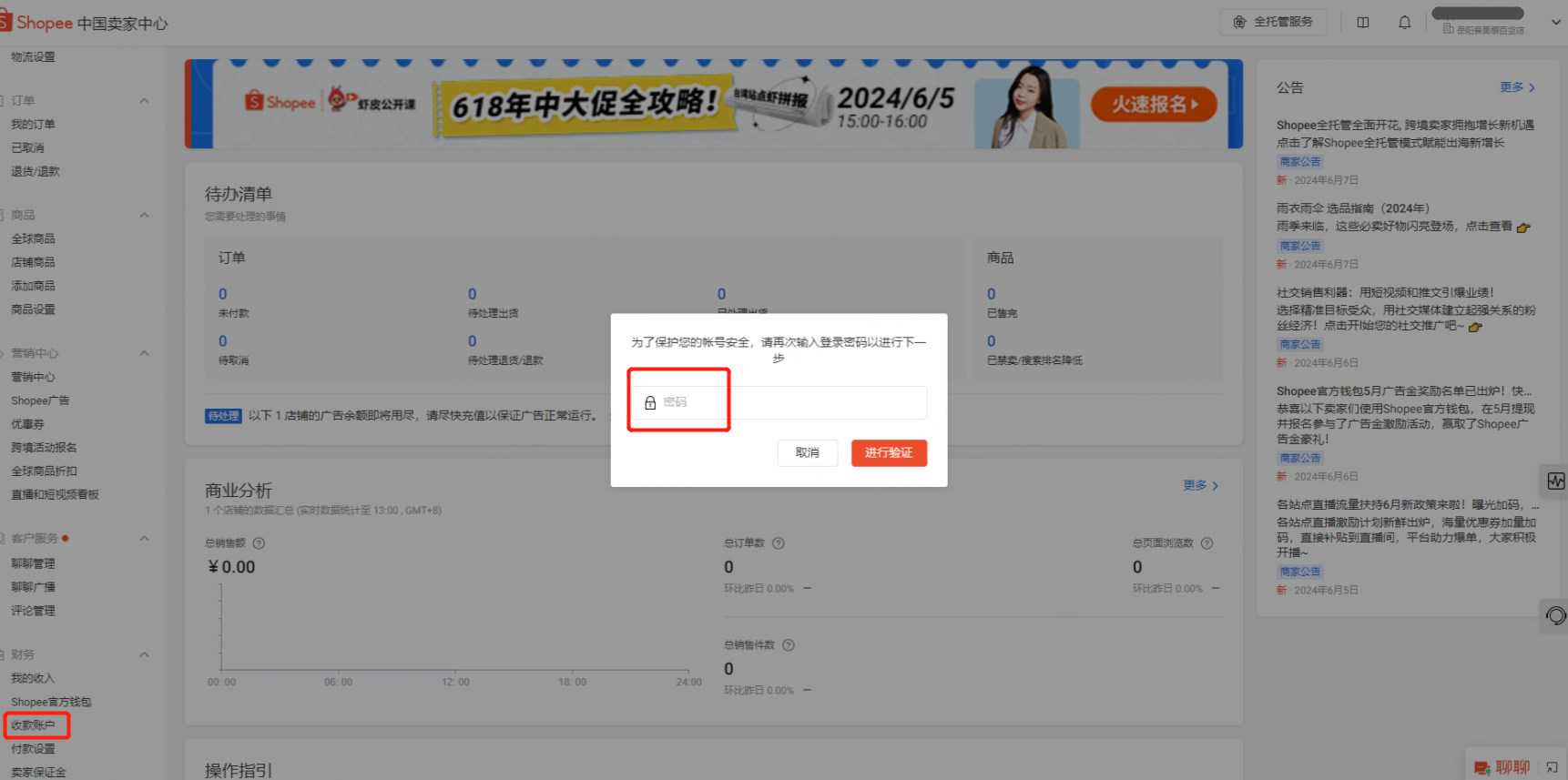Open 商品设置 in the sidebar
Viewport: 1568px width, 780px height.
point(33,309)
